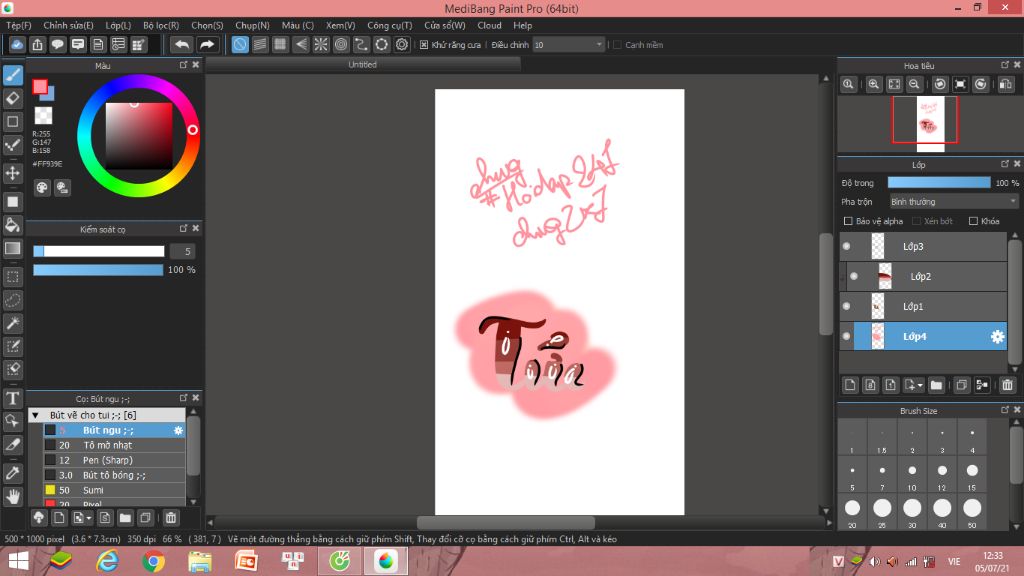This screenshot has width=1024, height=576.
Task: Turn off snap with the snap-off icon
Action: click(240, 44)
